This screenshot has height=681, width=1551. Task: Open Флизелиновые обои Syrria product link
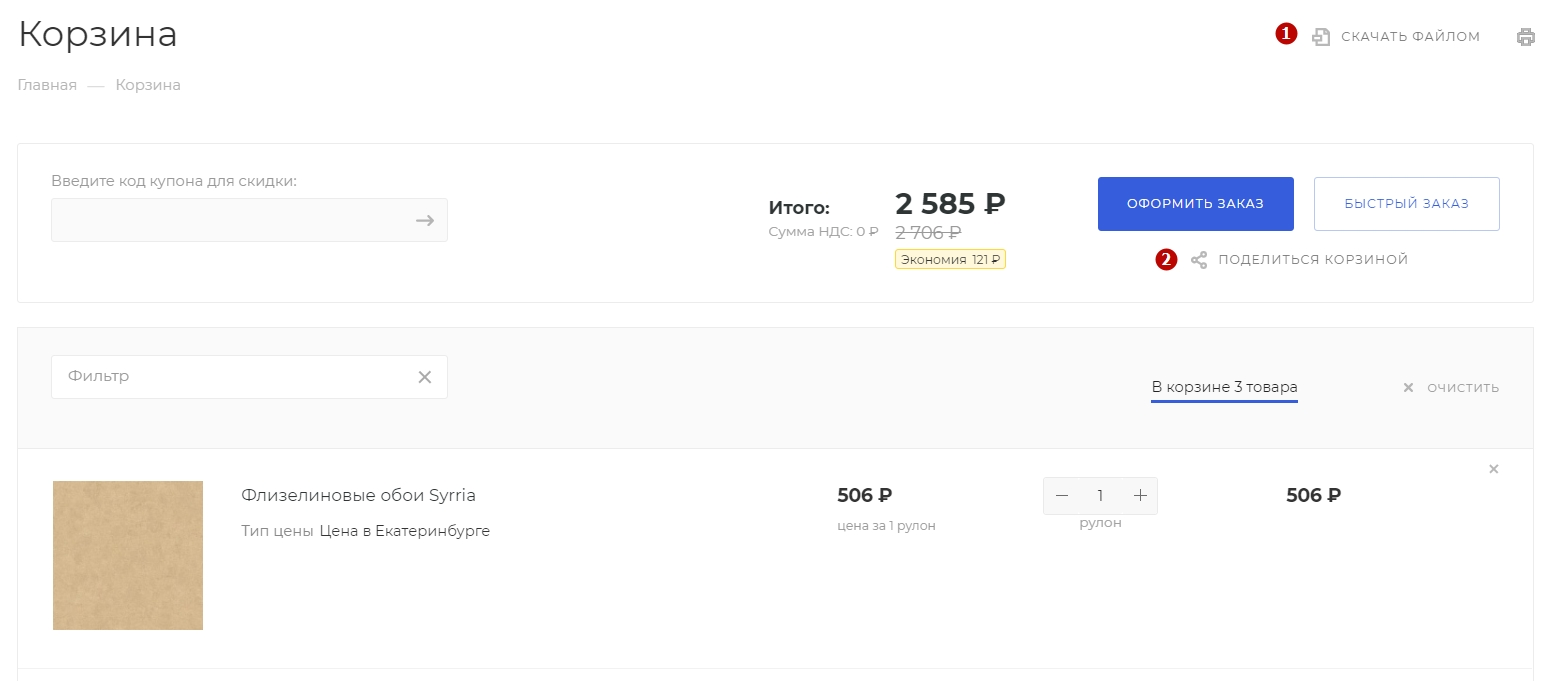[358, 495]
